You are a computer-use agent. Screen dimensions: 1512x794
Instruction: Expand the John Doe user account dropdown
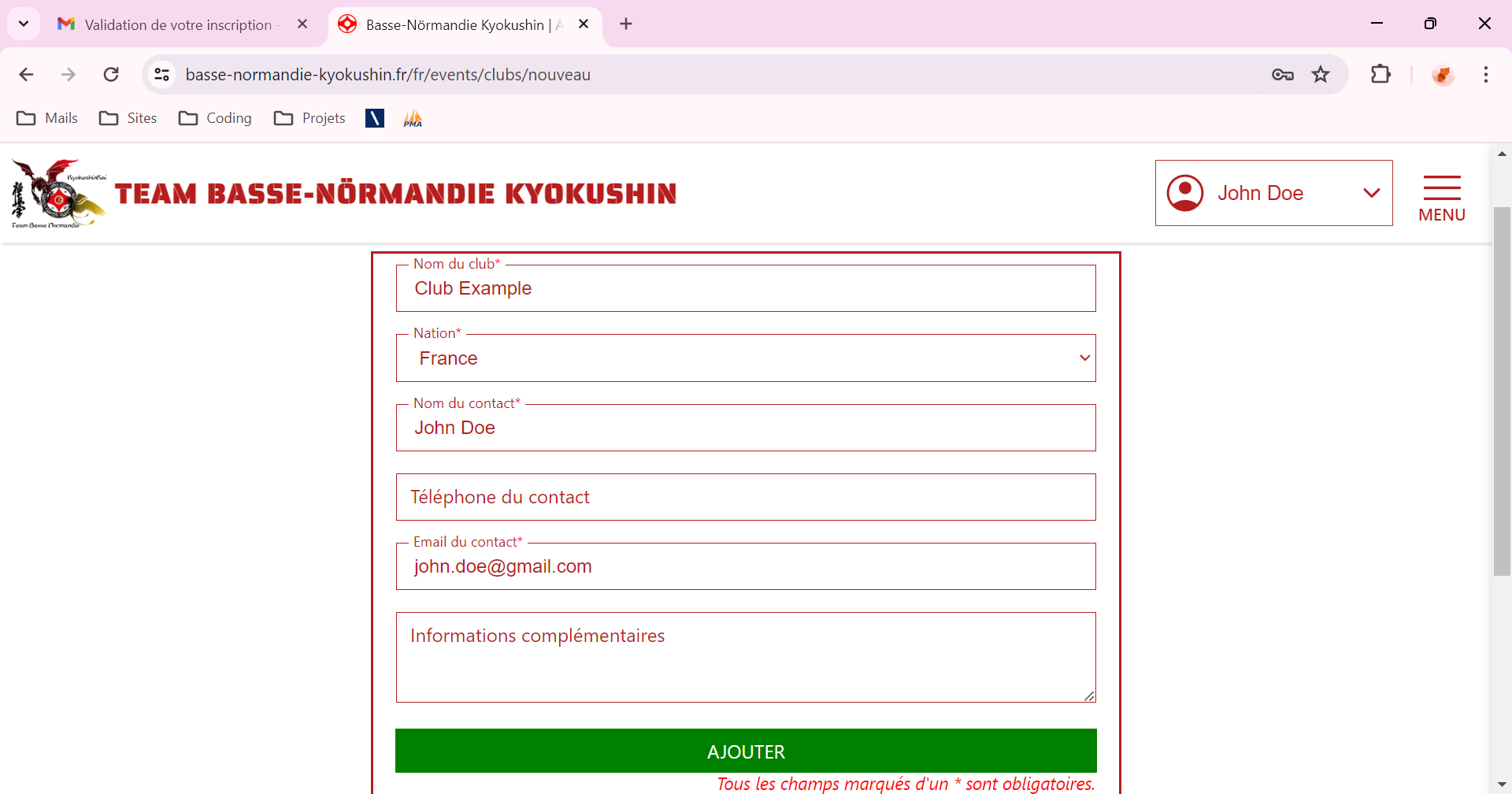1273,193
